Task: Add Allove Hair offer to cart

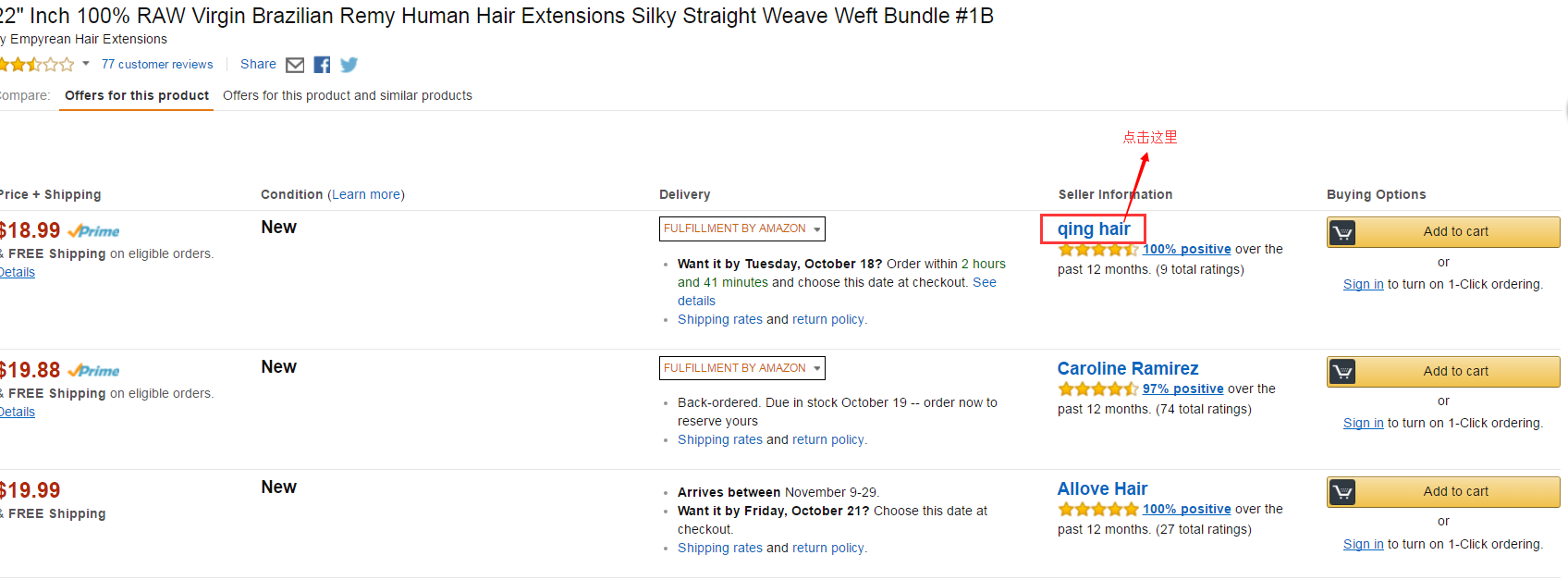Action: (1443, 492)
